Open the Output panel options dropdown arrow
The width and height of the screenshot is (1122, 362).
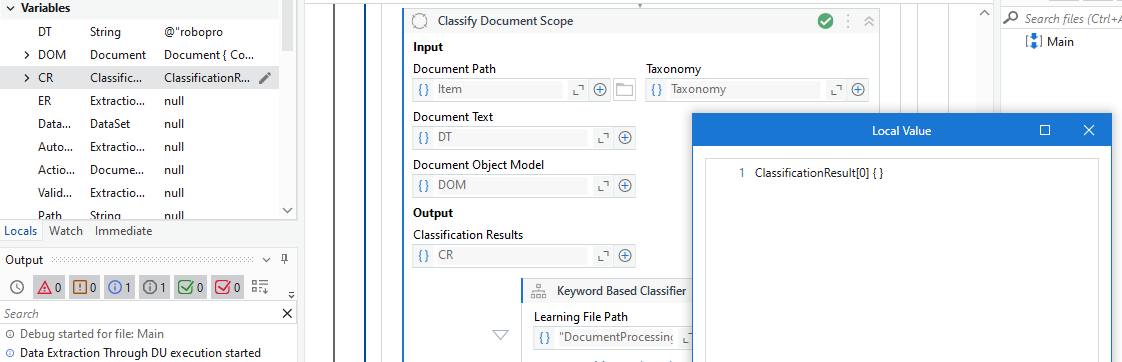[x=266, y=260]
